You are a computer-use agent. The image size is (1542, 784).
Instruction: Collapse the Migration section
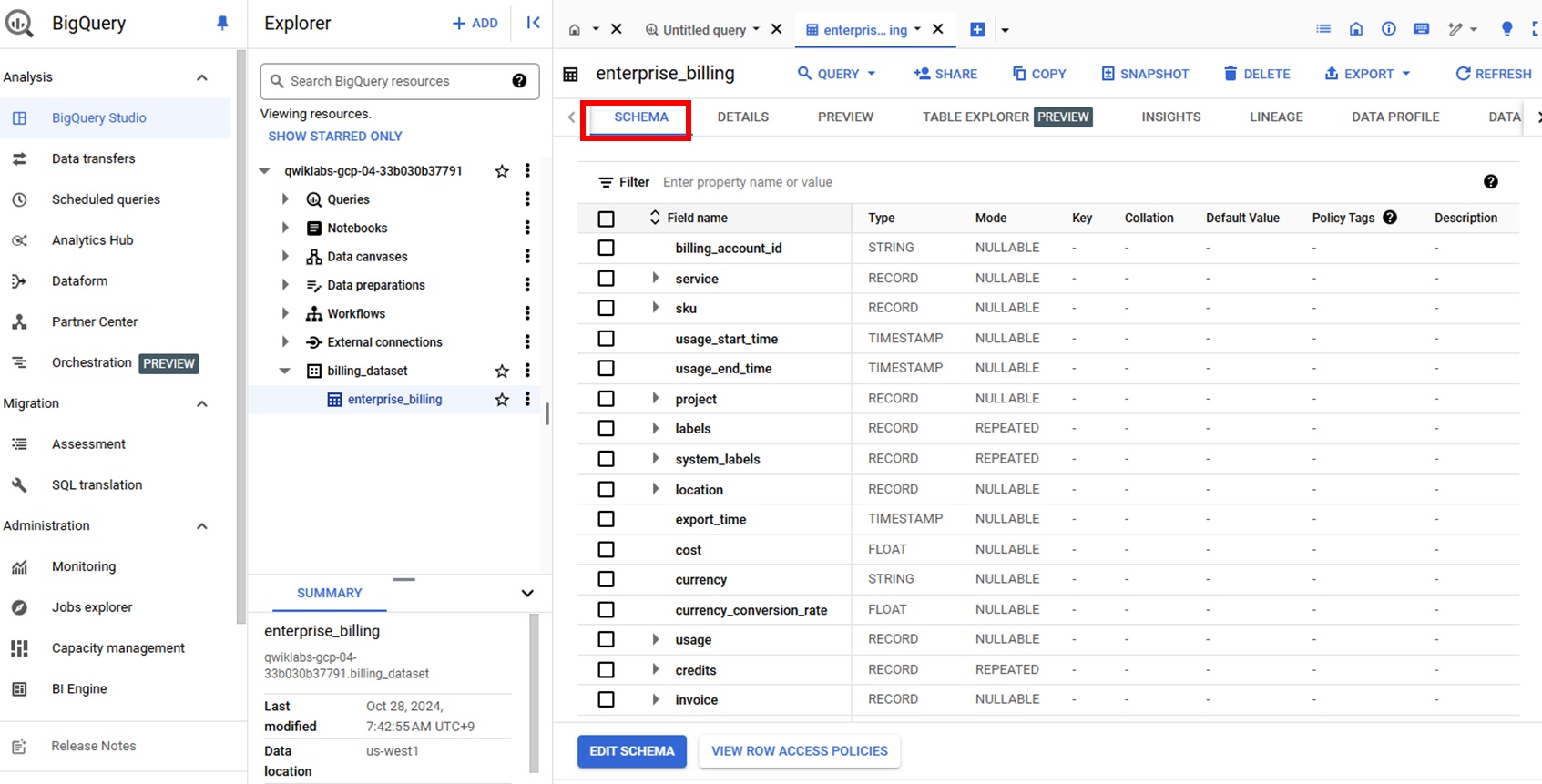202,403
